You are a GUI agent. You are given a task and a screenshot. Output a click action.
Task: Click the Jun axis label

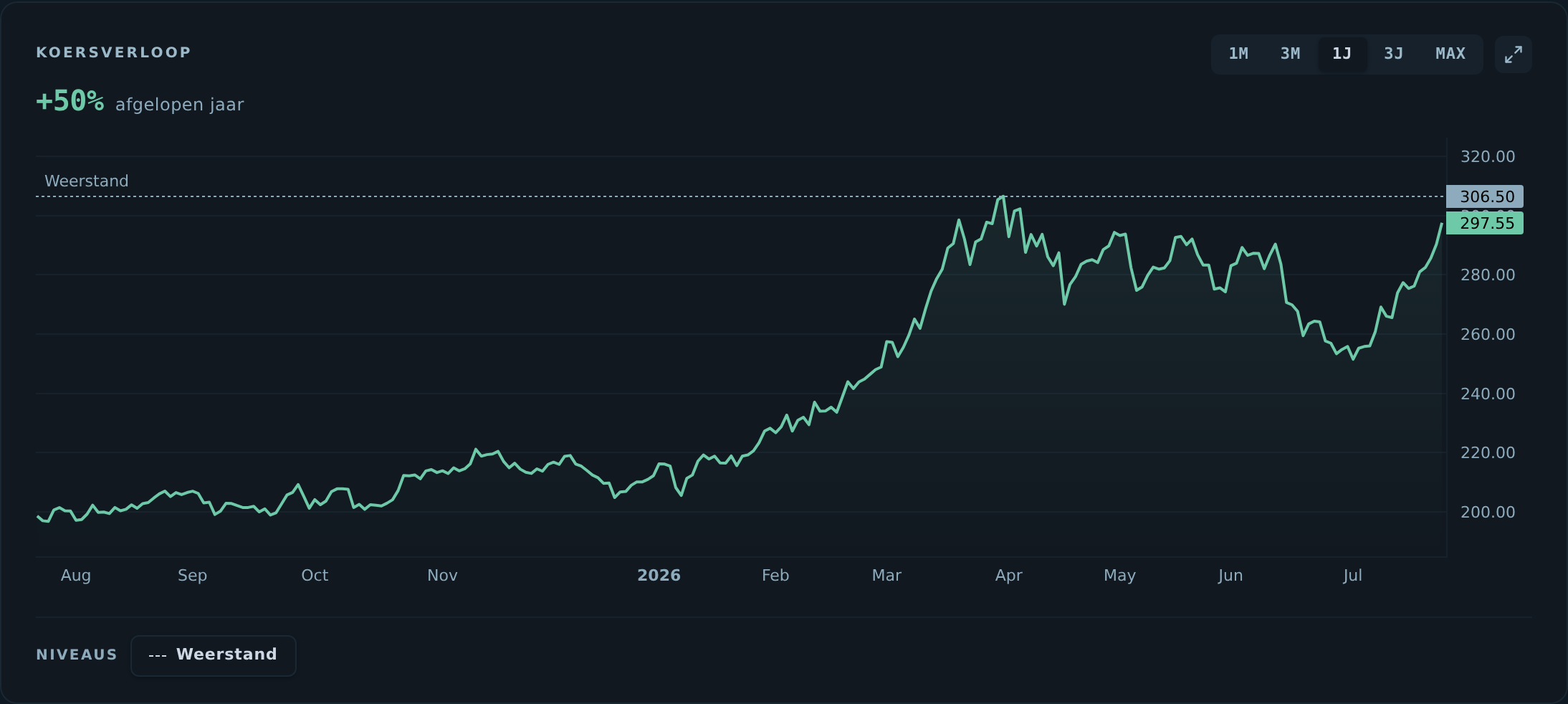click(1230, 576)
